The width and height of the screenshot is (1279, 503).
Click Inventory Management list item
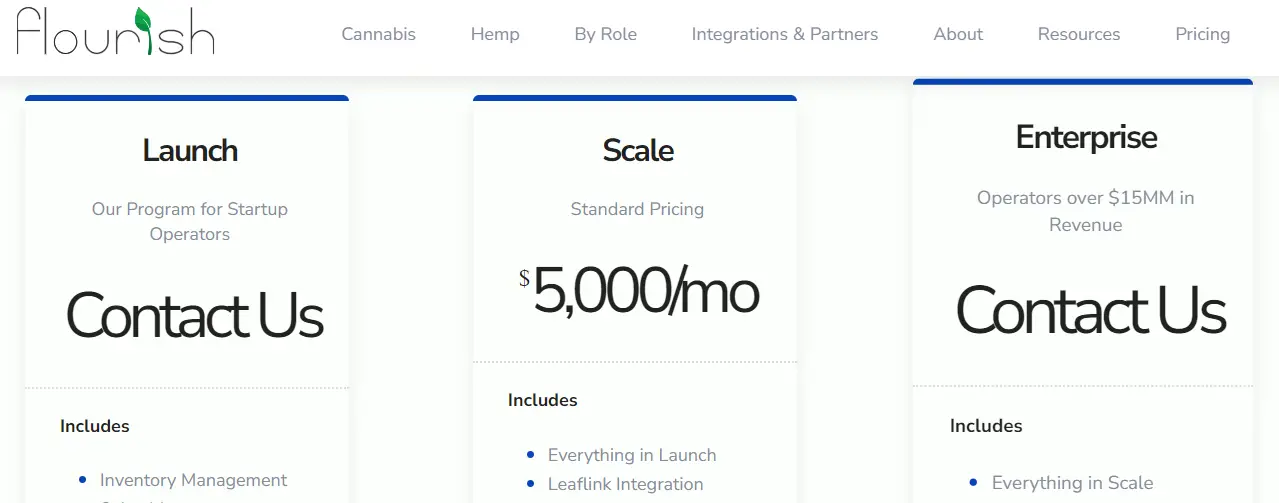[x=193, y=480]
